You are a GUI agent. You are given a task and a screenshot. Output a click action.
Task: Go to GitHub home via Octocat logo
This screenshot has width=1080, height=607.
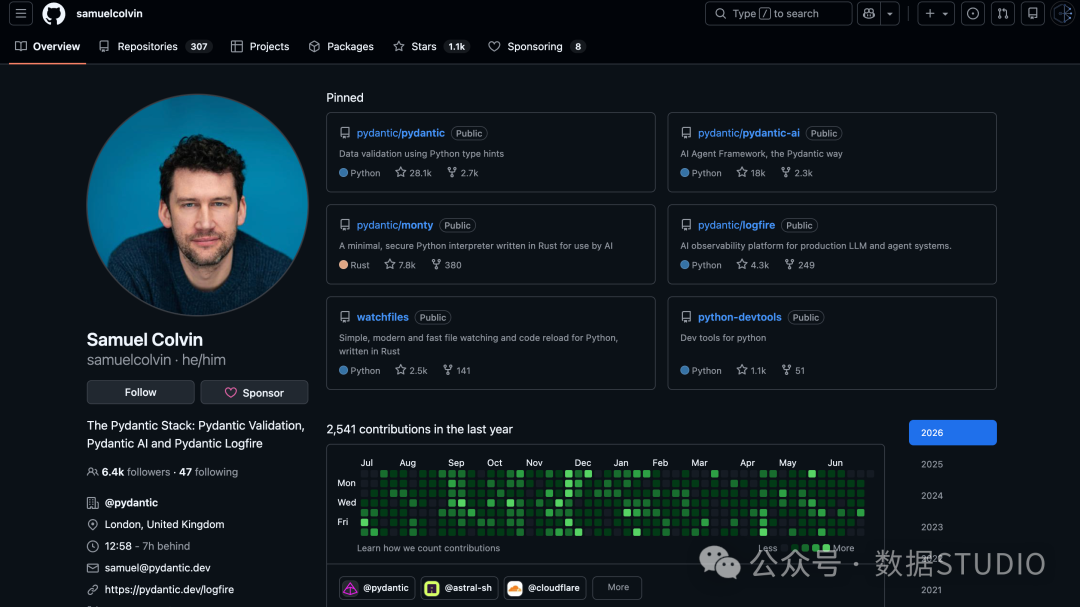pos(54,13)
